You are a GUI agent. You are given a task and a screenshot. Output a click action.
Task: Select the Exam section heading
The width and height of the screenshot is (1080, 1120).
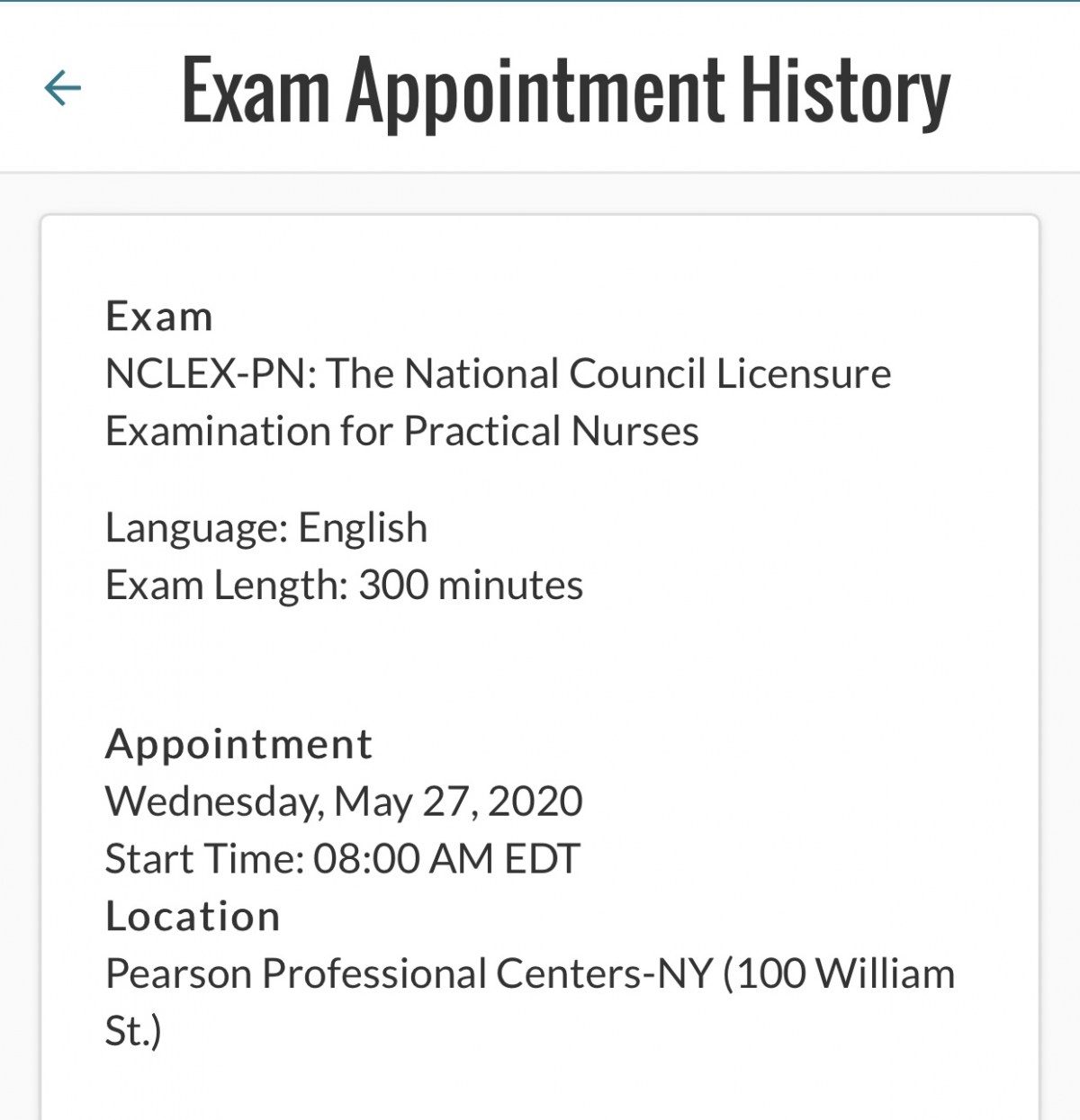click(159, 317)
